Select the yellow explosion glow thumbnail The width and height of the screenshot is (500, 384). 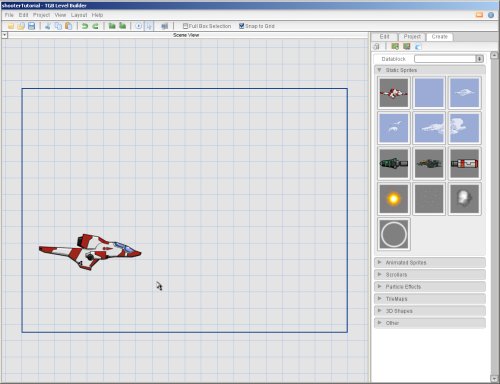(x=394, y=199)
